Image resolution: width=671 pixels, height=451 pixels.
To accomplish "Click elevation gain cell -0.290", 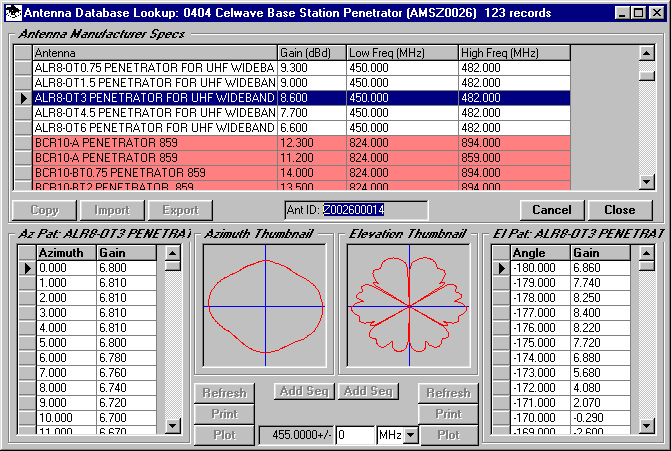I will (x=601, y=418).
